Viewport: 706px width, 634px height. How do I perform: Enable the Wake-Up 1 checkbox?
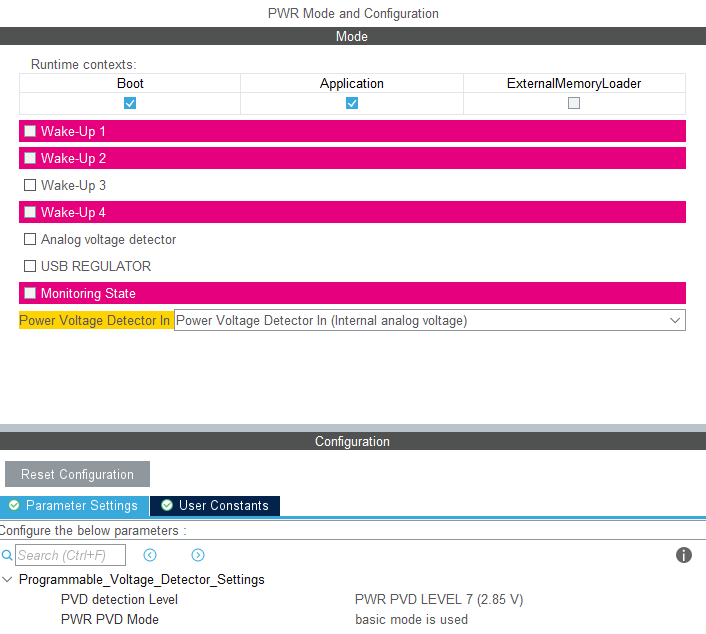[x=30, y=131]
